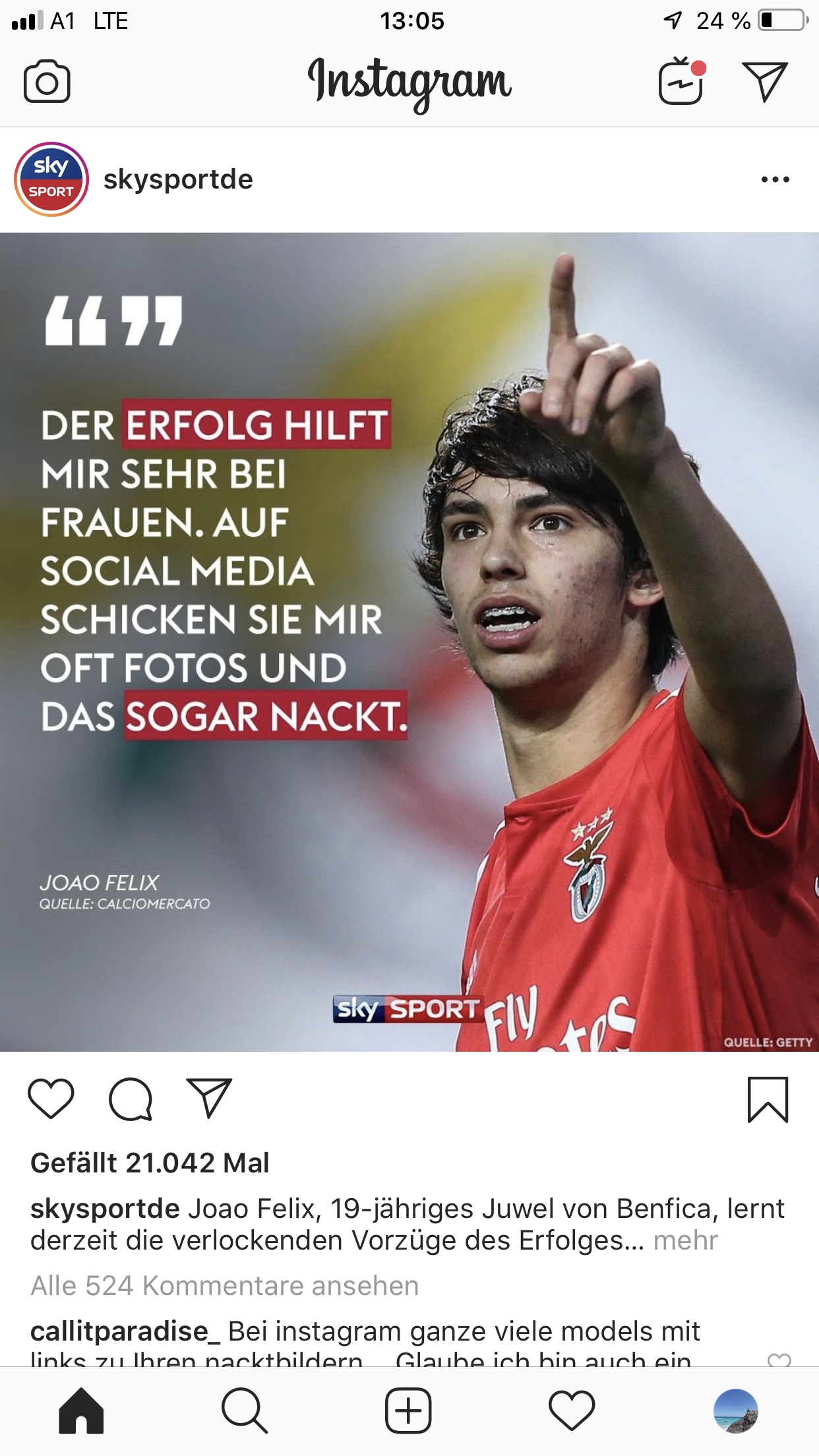The height and width of the screenshot is (1456, 819).
Task: Like the post with heart icon
Action: pos(51,1099)
